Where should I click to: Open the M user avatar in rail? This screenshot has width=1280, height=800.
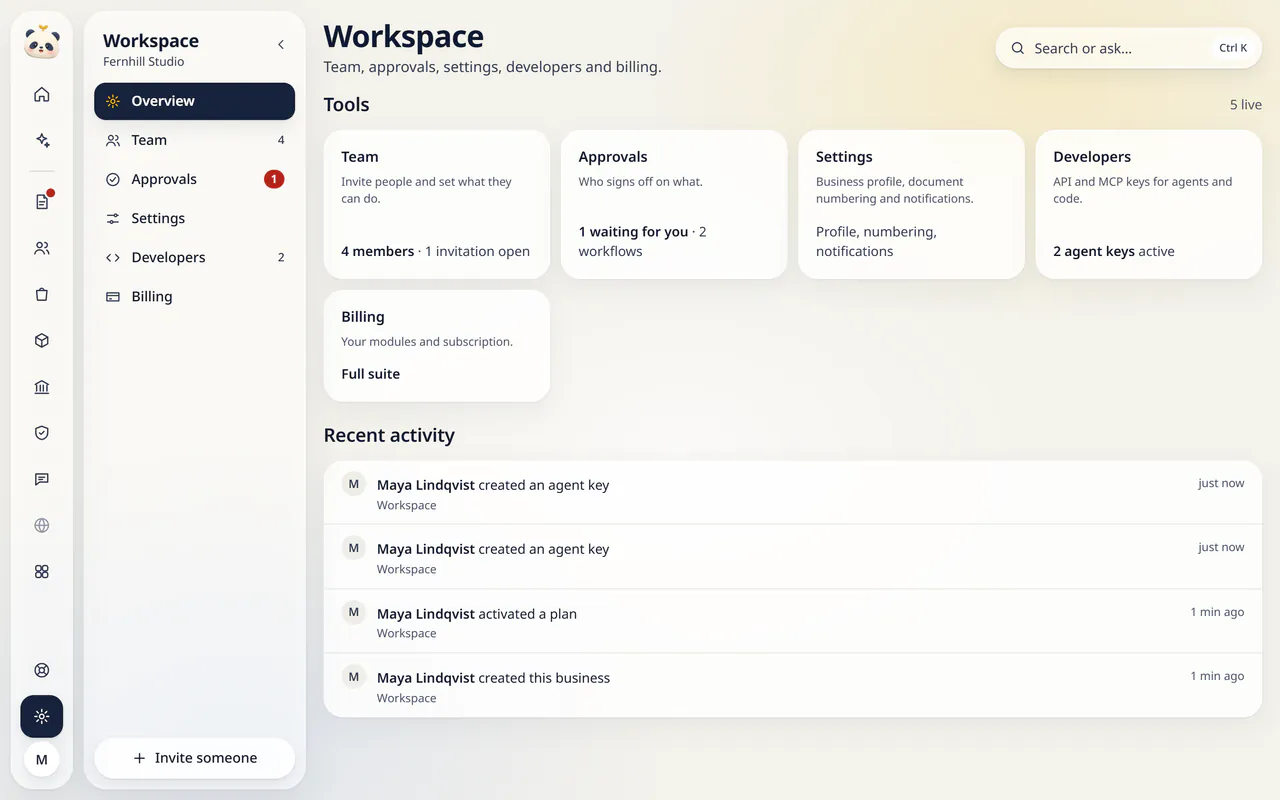[42, 760]
